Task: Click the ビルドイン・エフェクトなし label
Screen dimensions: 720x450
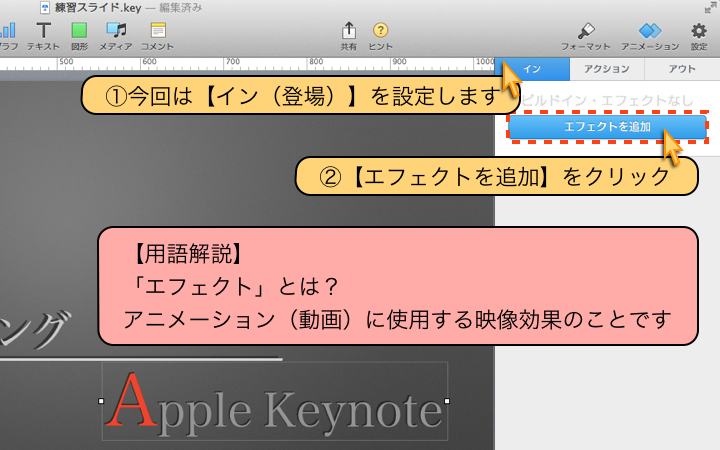Action: [607, 101]
